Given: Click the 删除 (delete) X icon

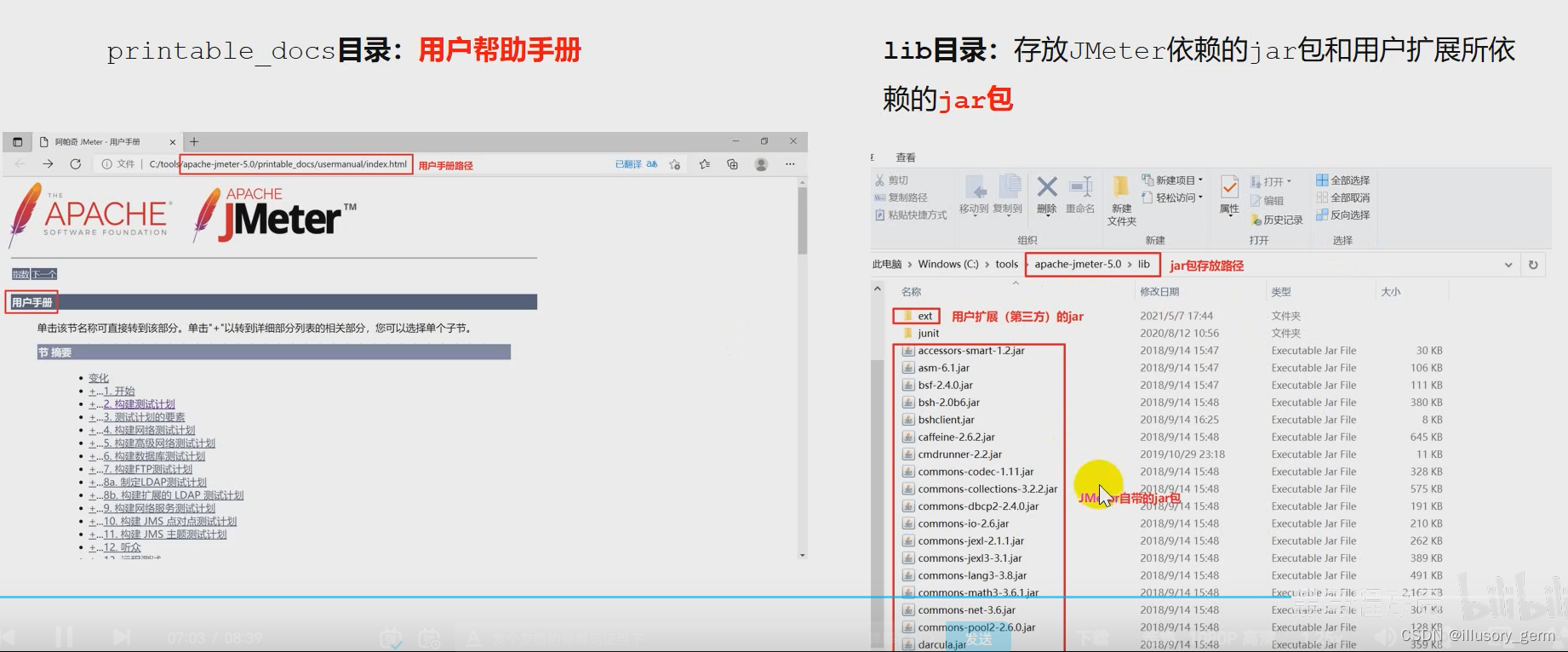Looking at the screenshot, I should 1047,186.
